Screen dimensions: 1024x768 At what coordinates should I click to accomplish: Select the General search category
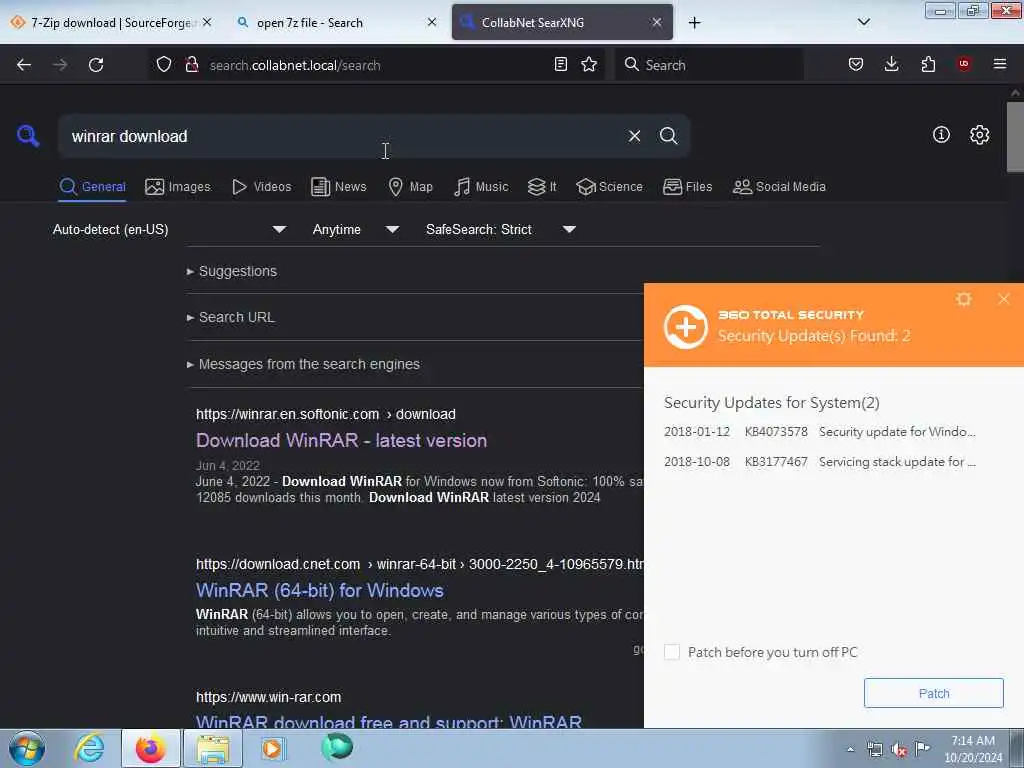tap(92, 187)
